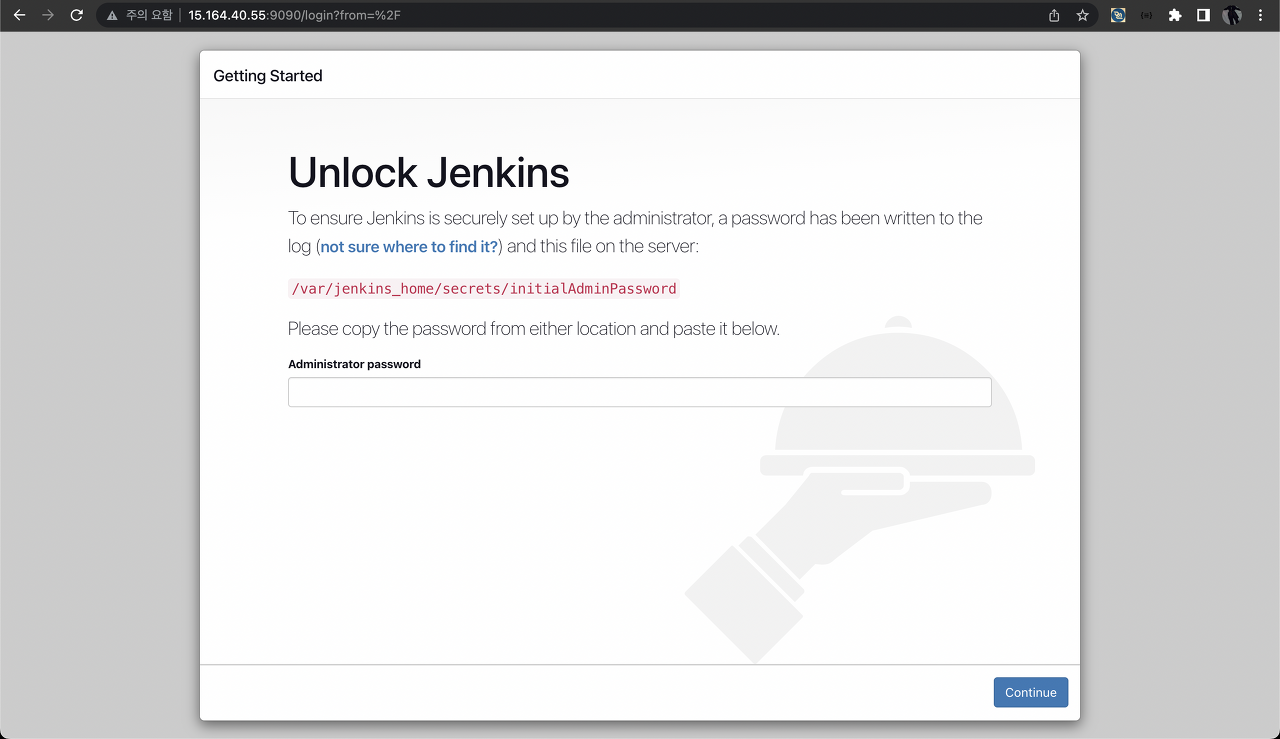Toggle the browser side panel icon
Screen dimensions: 1280x739
(1203, 16)
